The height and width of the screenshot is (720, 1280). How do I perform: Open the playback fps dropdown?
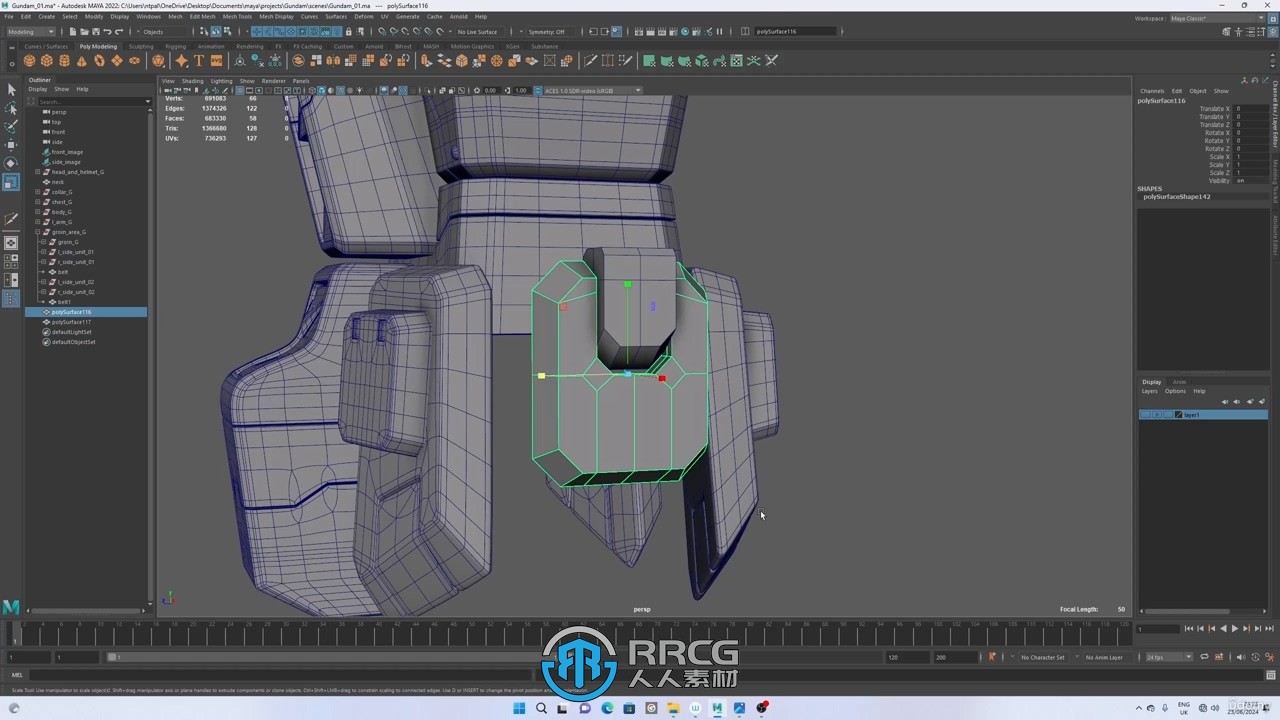pyautogui.click(x=1169, y=657)
